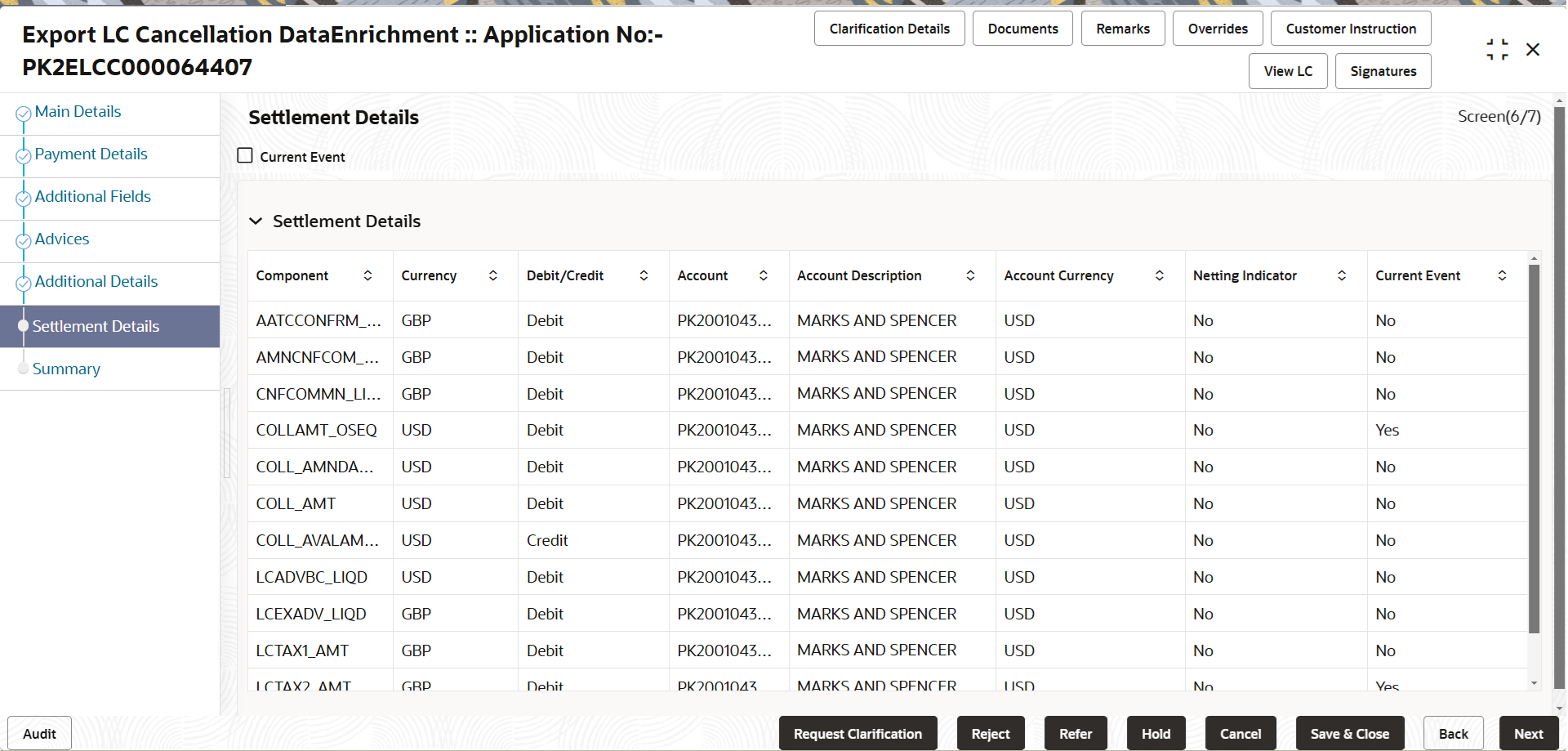Open the Customer Instruction panel
This screenshot has width=1568, height=751.
(x=1351, y=29)
